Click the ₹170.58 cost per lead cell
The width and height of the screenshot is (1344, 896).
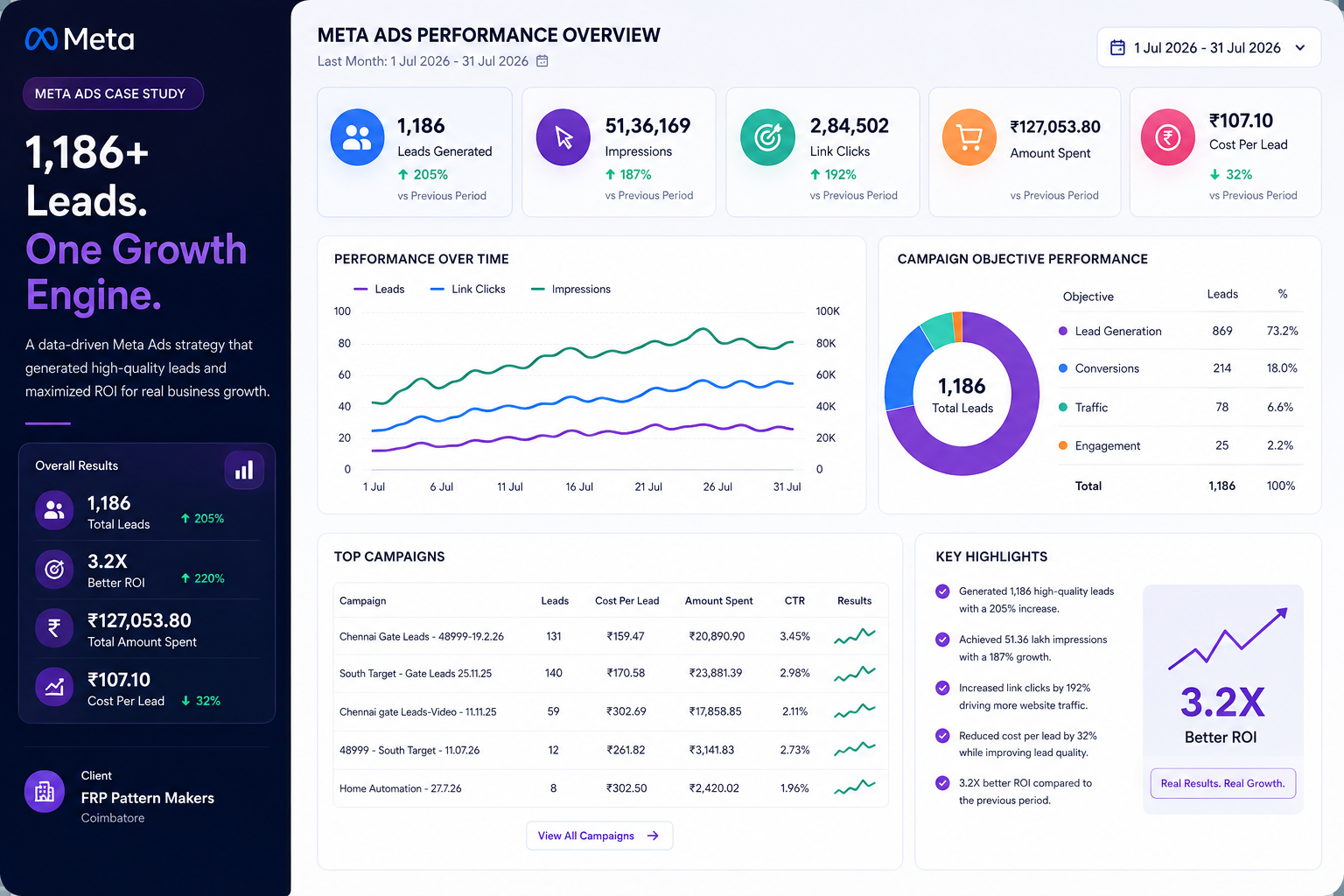pyautogui.click(x=626, y=673)
